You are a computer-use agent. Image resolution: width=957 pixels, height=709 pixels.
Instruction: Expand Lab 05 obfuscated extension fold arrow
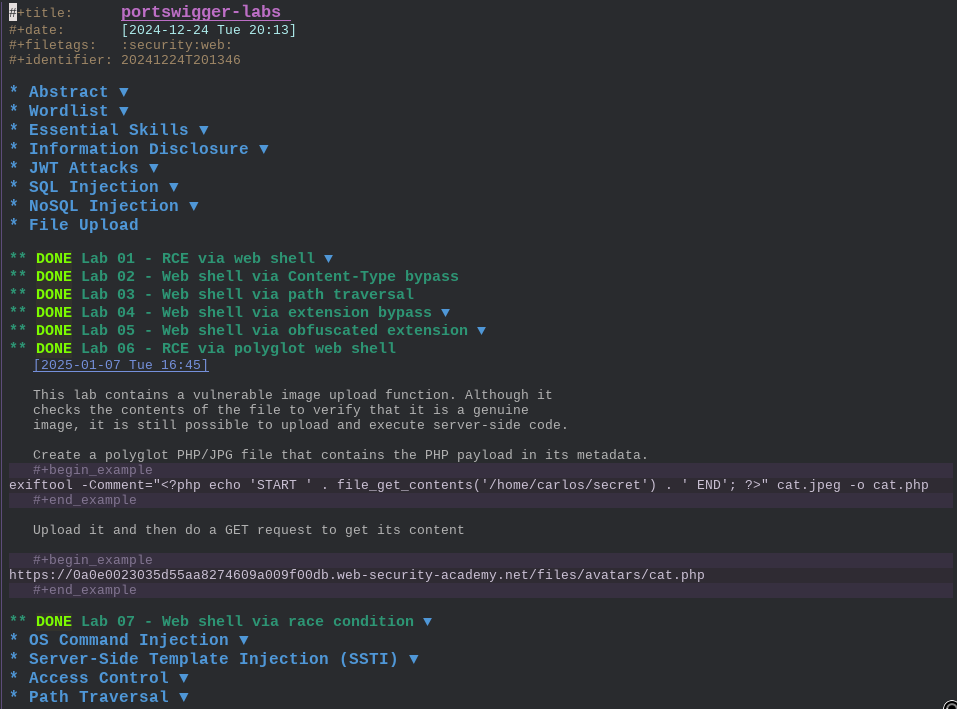coord(482,331)
